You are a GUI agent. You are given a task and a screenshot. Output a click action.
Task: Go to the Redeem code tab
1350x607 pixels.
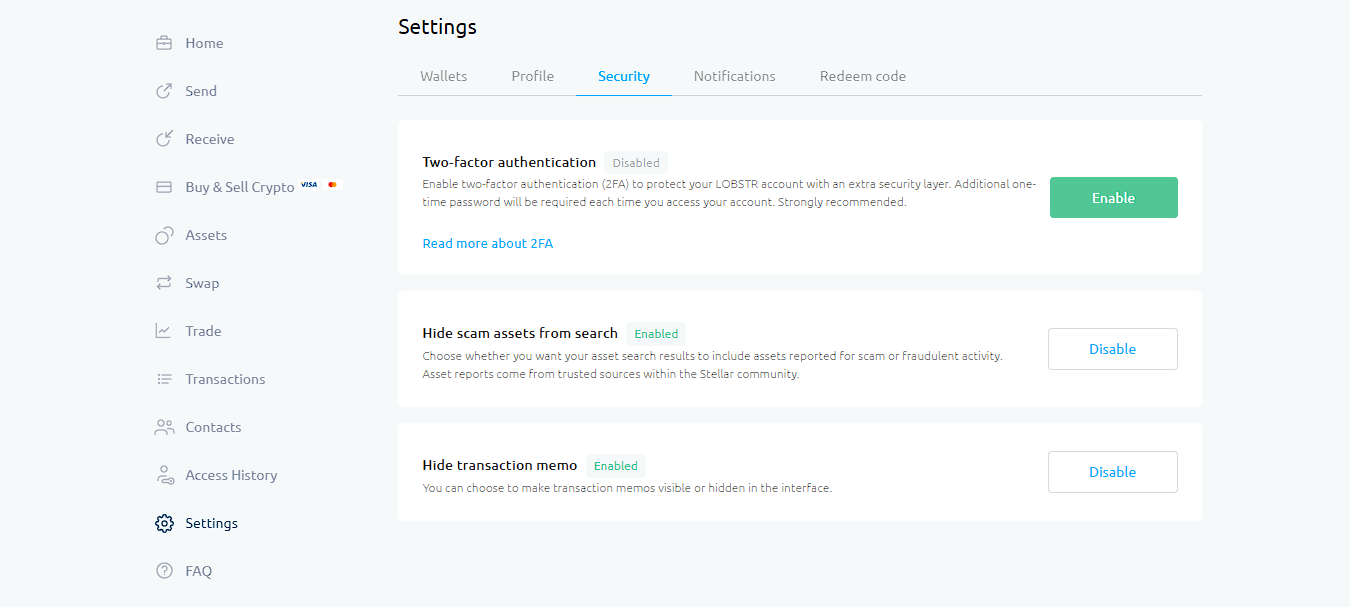(862, 76)
